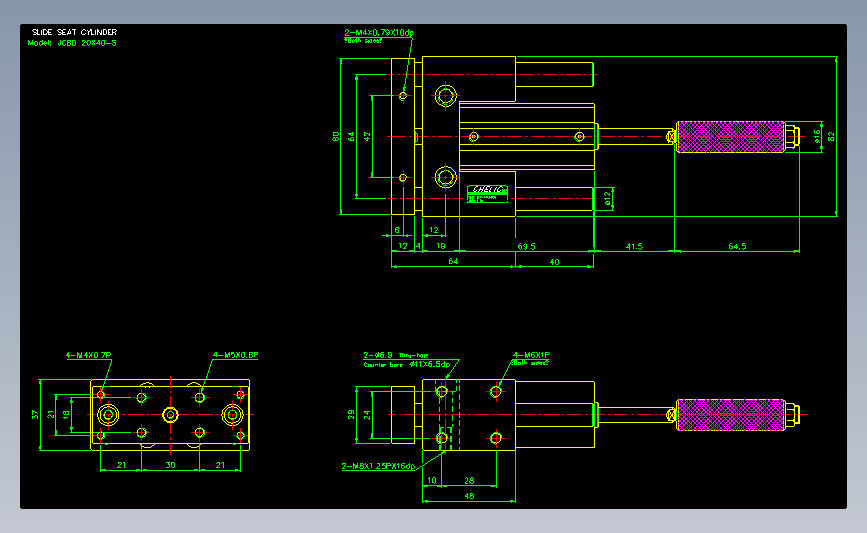Screen dimensions: 867x533
Task: Select the "82" dimension text
Action: pyautogui.click(x=830, y=136)
